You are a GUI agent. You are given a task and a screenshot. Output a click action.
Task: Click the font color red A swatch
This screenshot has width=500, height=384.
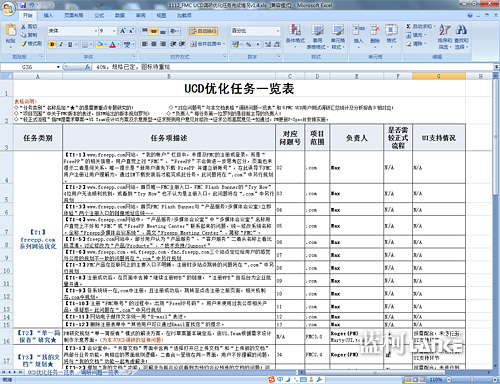113,44
